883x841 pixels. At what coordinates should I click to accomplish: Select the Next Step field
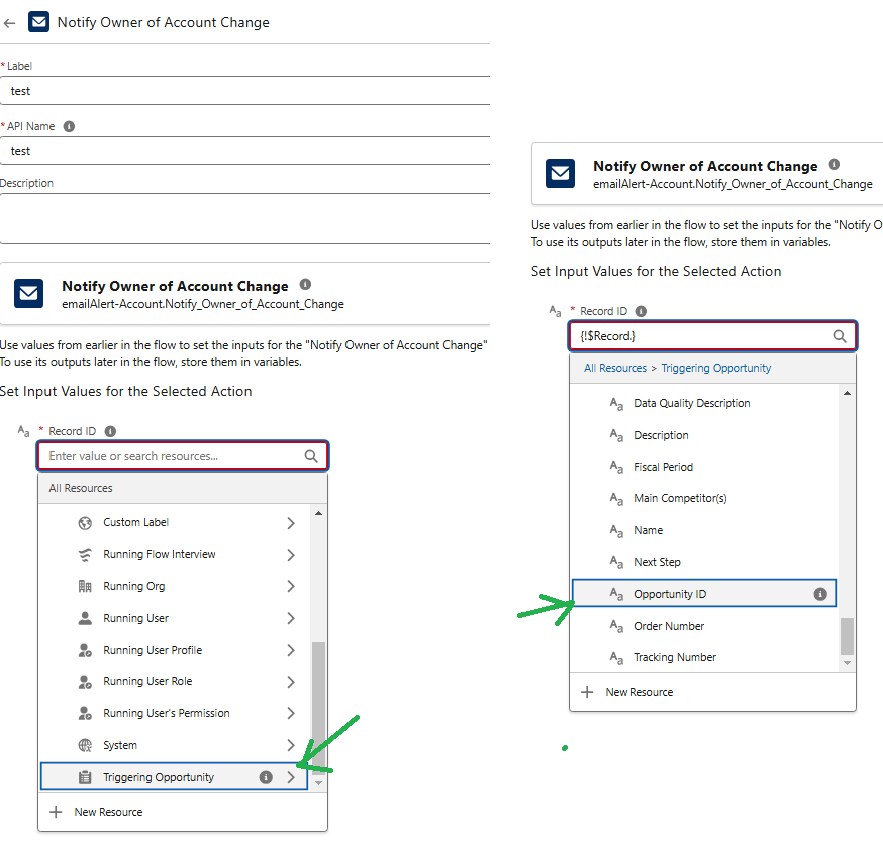tap(704, 562)
